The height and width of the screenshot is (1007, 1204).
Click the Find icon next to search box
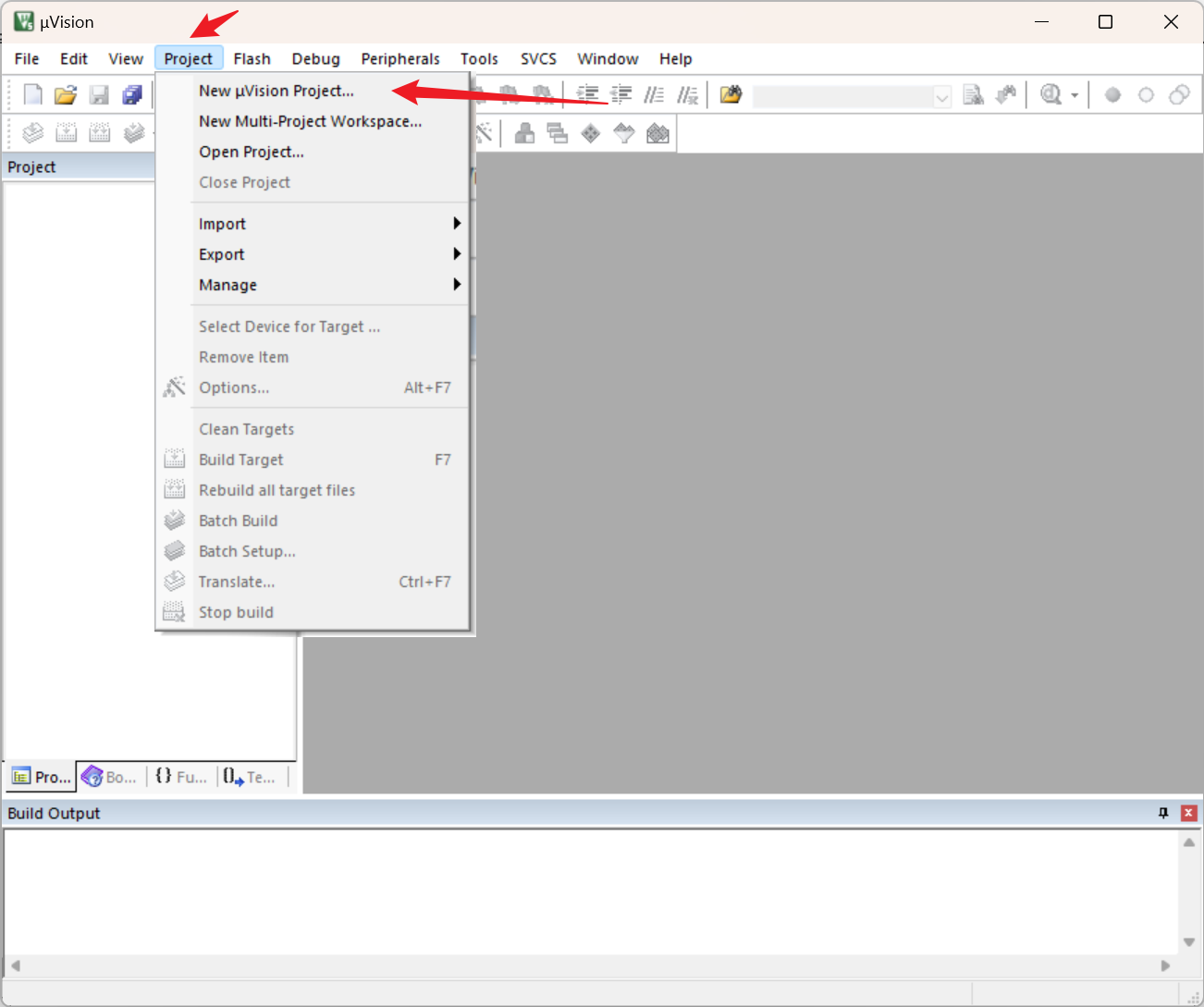973,94
